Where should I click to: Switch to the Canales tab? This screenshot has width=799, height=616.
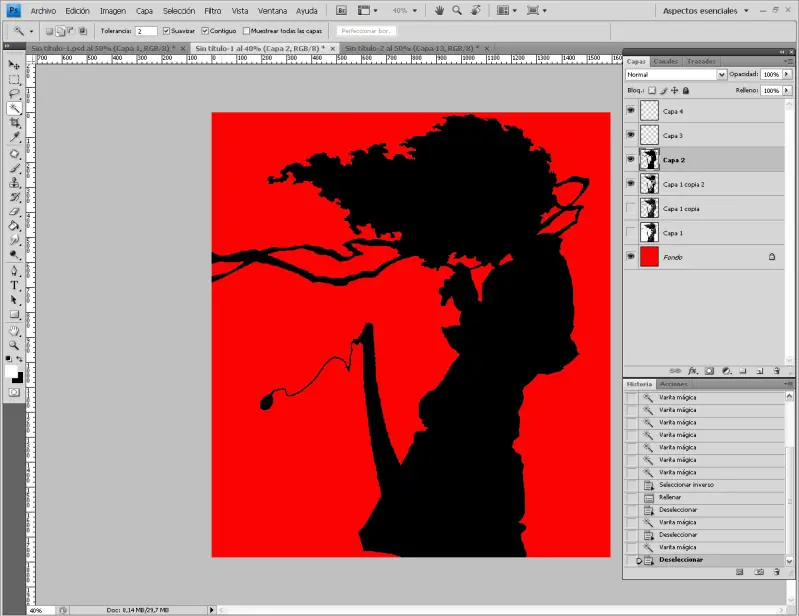(665, 61)
